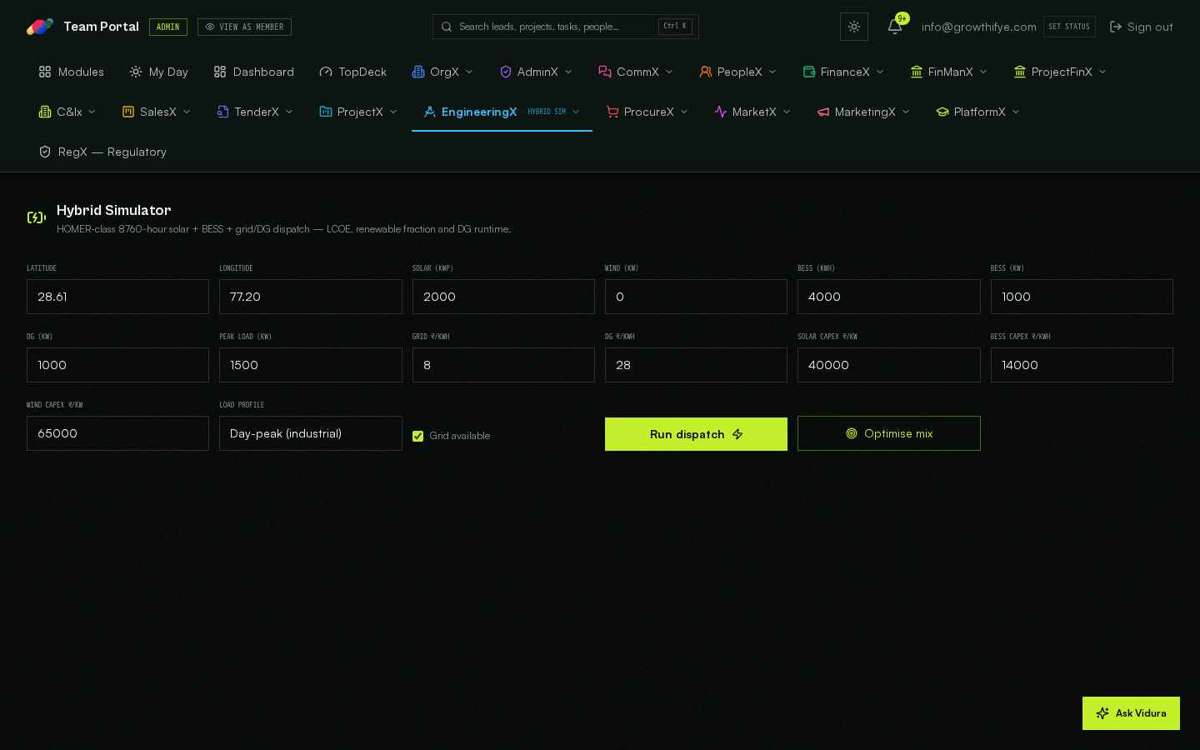This screenshot has width=1200, height=750.
Task: Click the Optimise mix button
Action: point(889,433)
